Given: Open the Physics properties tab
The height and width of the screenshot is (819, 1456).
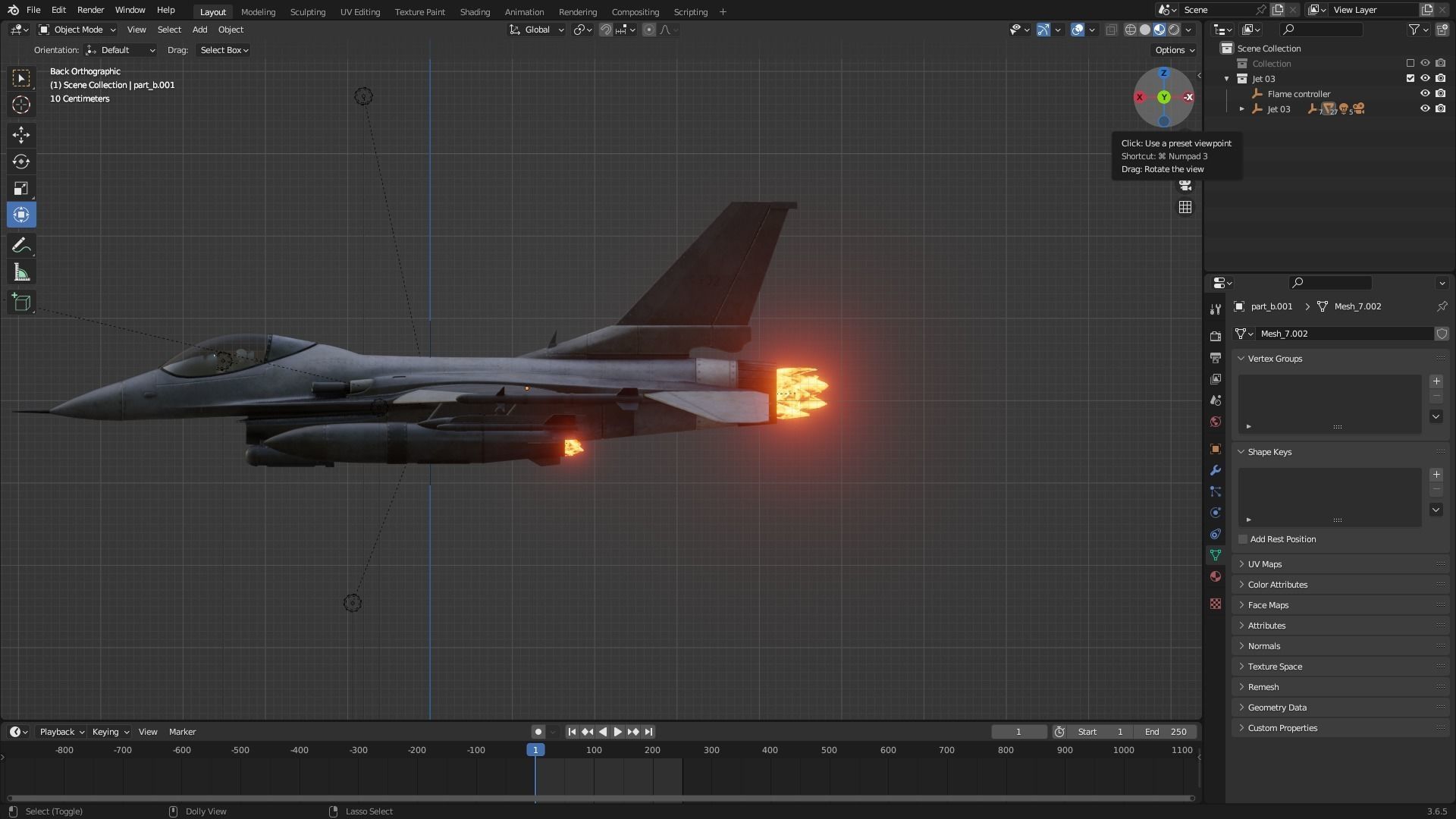Looking at the screenshot, I should click(x=1216, y=513).
